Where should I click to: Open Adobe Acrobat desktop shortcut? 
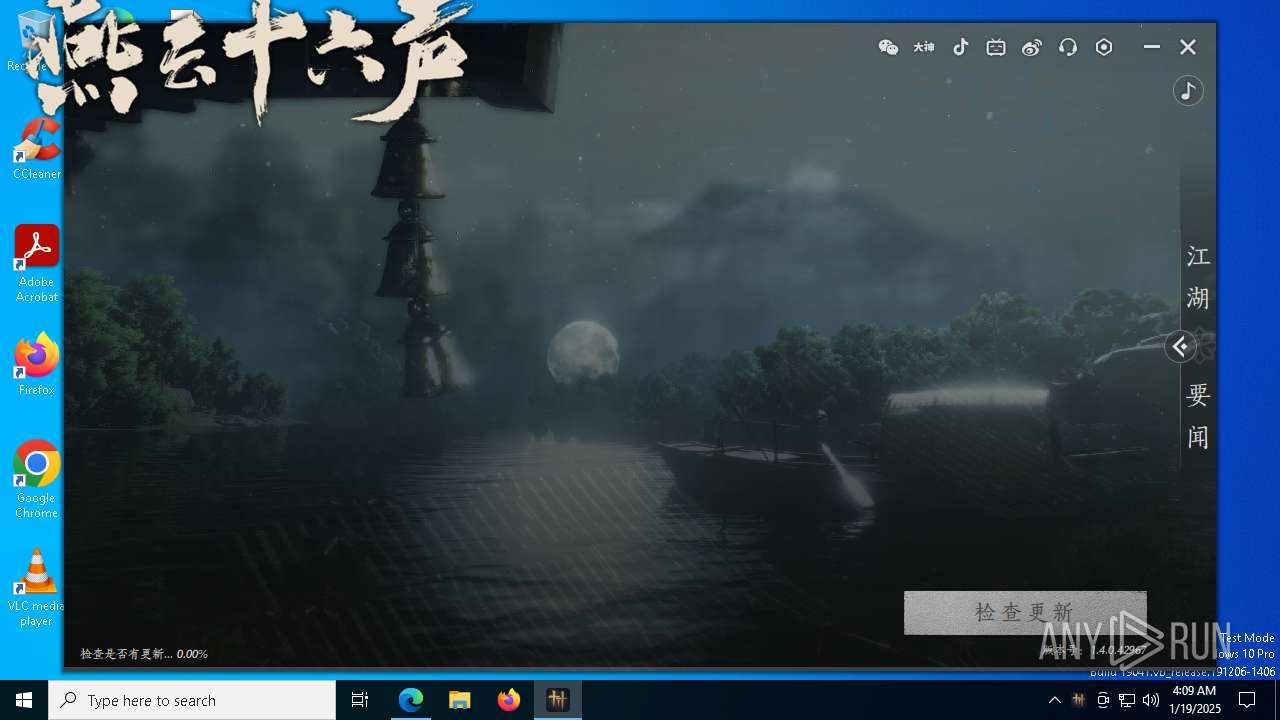click(x=37, y=264)
